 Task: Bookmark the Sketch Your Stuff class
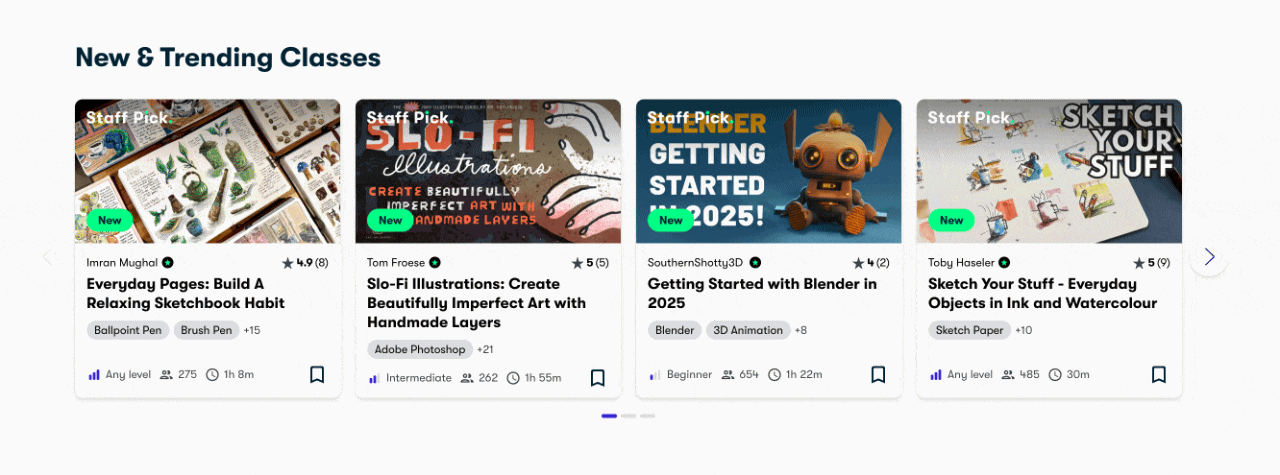[x=1159, y=375]
